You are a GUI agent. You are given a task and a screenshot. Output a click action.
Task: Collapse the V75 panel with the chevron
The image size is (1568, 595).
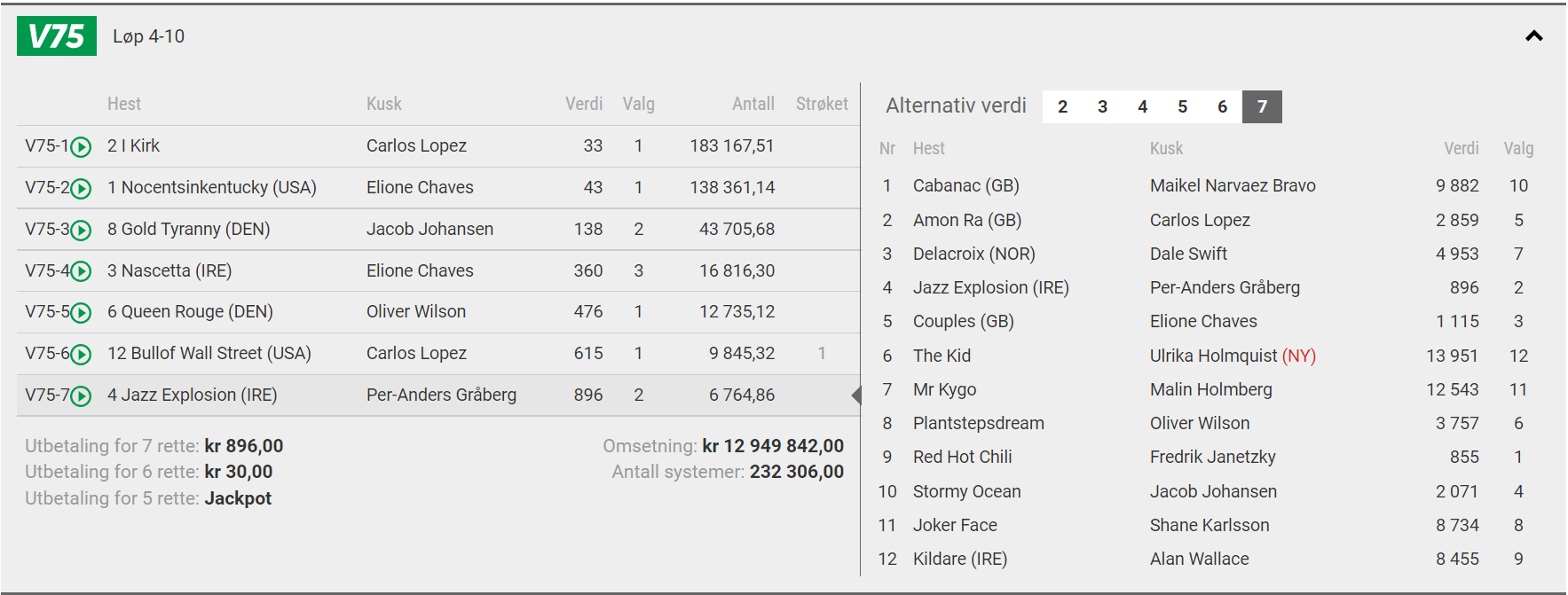pos(1533,36)
